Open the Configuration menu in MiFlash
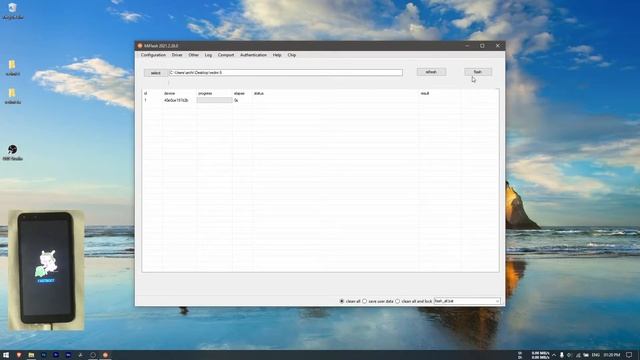This screenshot has height=360, width=640. pos(153,55)
